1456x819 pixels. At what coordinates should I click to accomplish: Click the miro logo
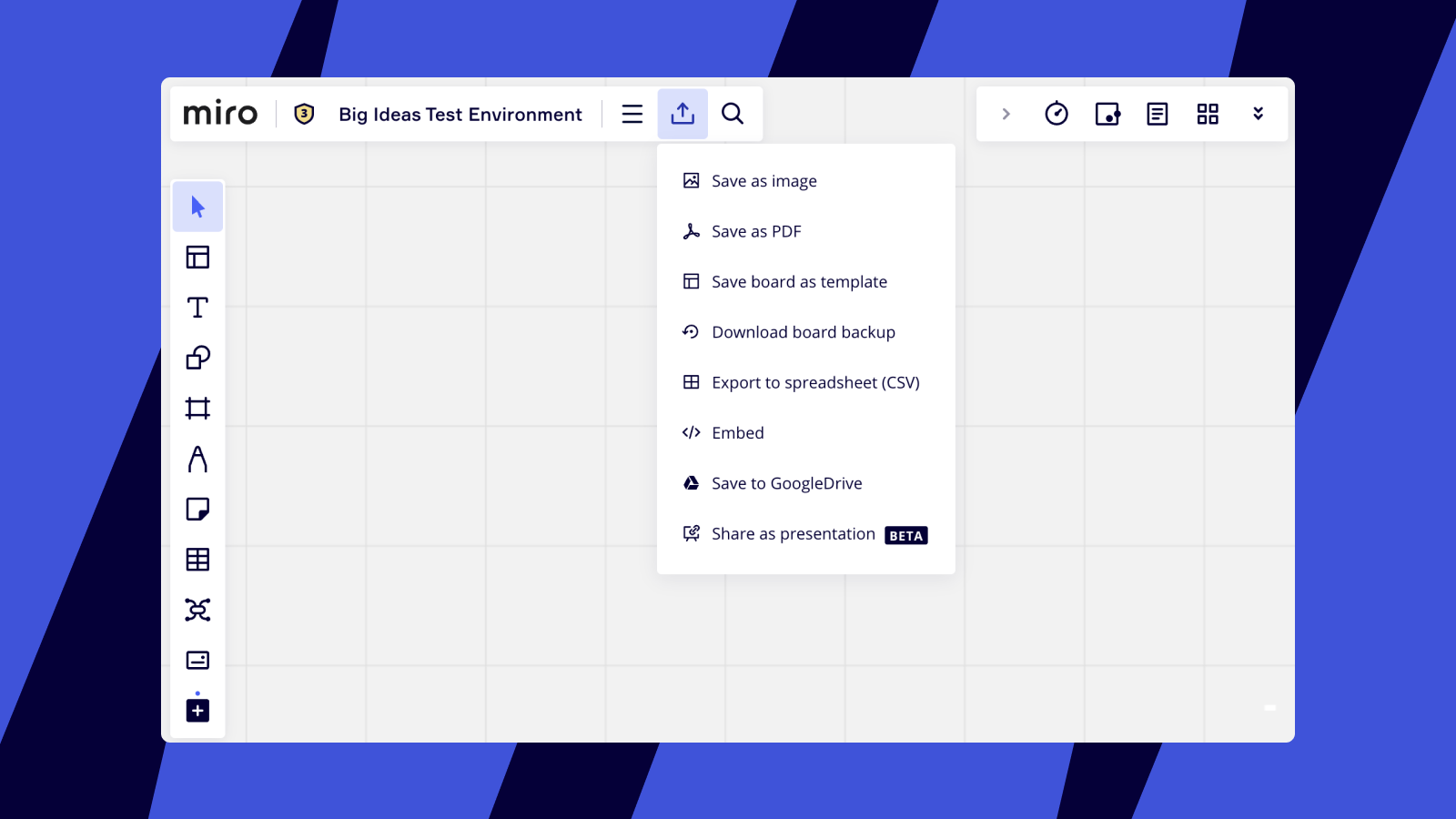point(220,114)
